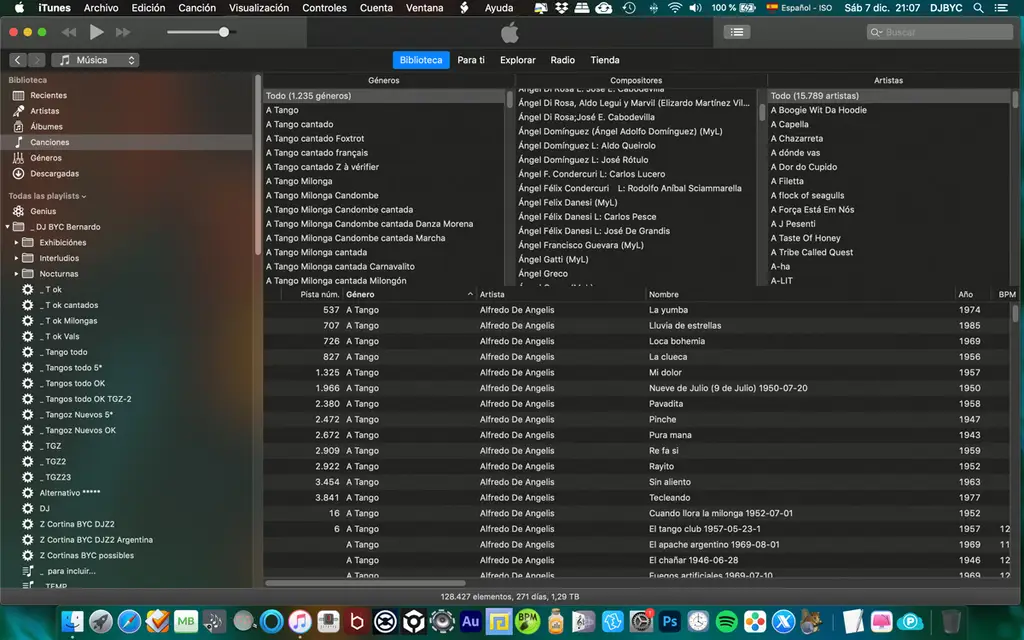The width and height of the screenshot is (1024, 640).
Task: Open Photoshop from the Dock
Action: [x=669, y=622]
